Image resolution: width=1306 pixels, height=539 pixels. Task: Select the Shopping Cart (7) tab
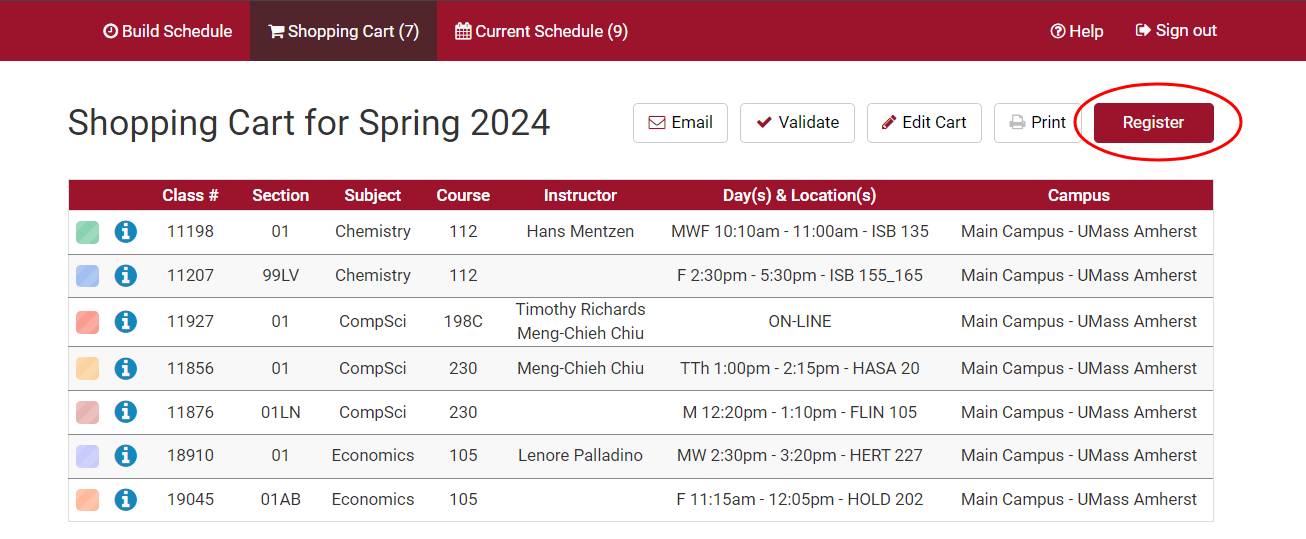coord(343,31)
